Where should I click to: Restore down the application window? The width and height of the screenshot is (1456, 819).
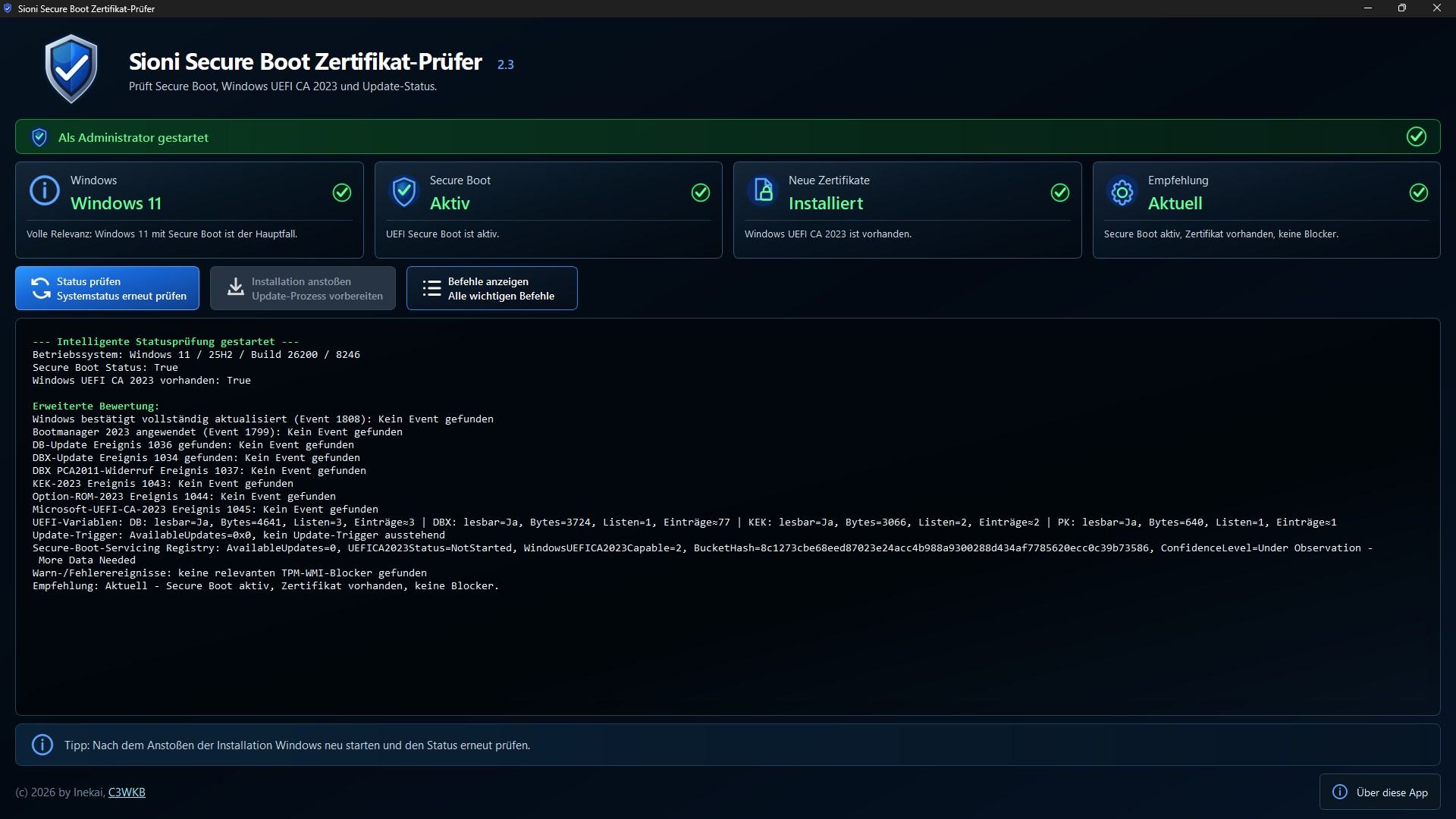pyautogui.click(x=1402, y=8)
